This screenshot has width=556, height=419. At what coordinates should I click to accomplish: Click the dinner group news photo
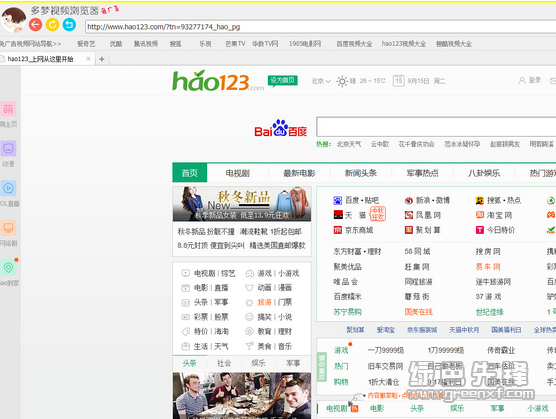click(242, 395)
